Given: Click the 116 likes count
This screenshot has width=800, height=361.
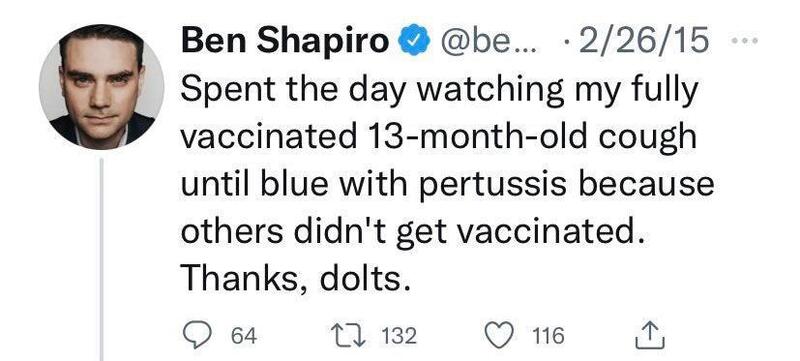Looking at the screenshot, I should coord(548,337).
